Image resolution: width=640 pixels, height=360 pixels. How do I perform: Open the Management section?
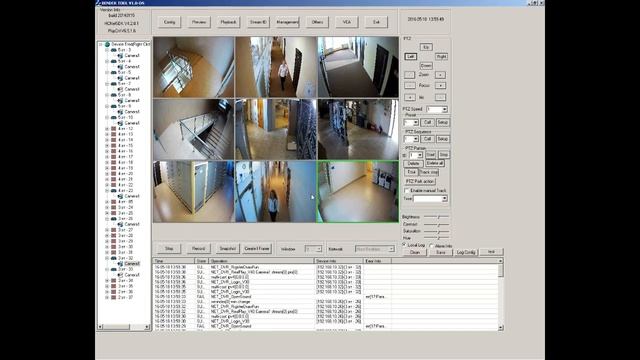(x=287, y=22)
